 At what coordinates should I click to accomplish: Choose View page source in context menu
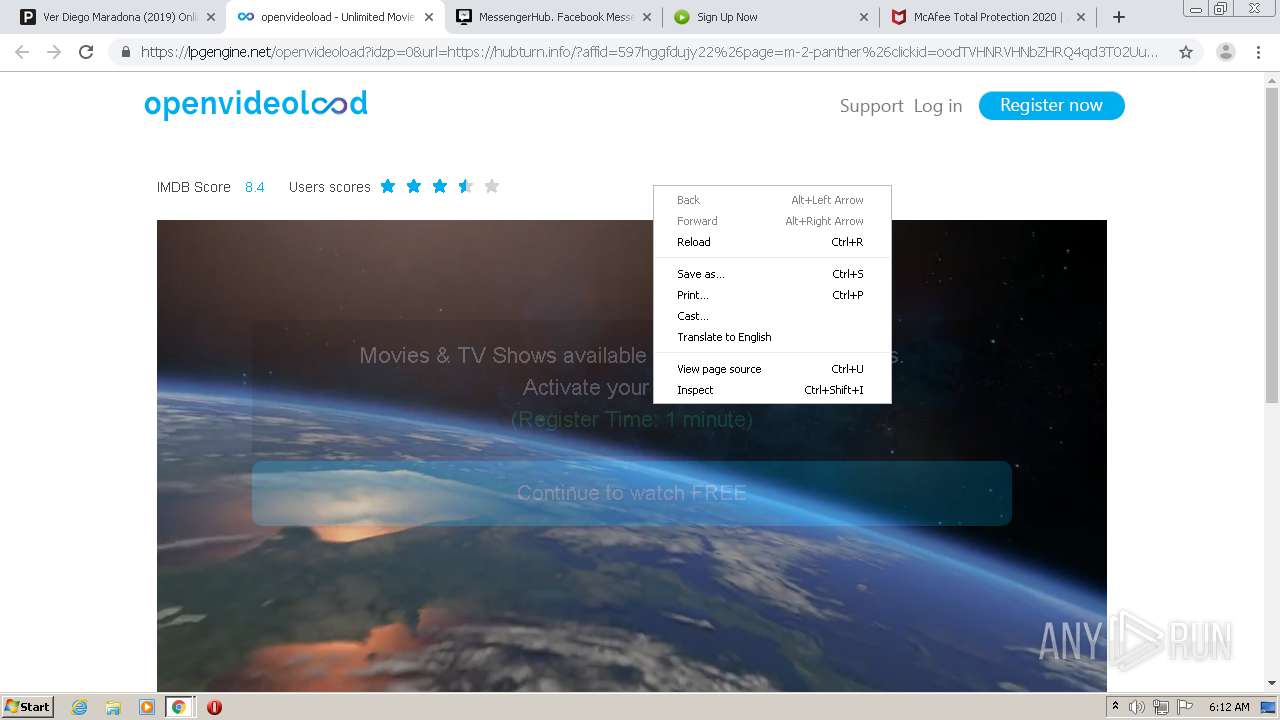[x=772, y=369]
